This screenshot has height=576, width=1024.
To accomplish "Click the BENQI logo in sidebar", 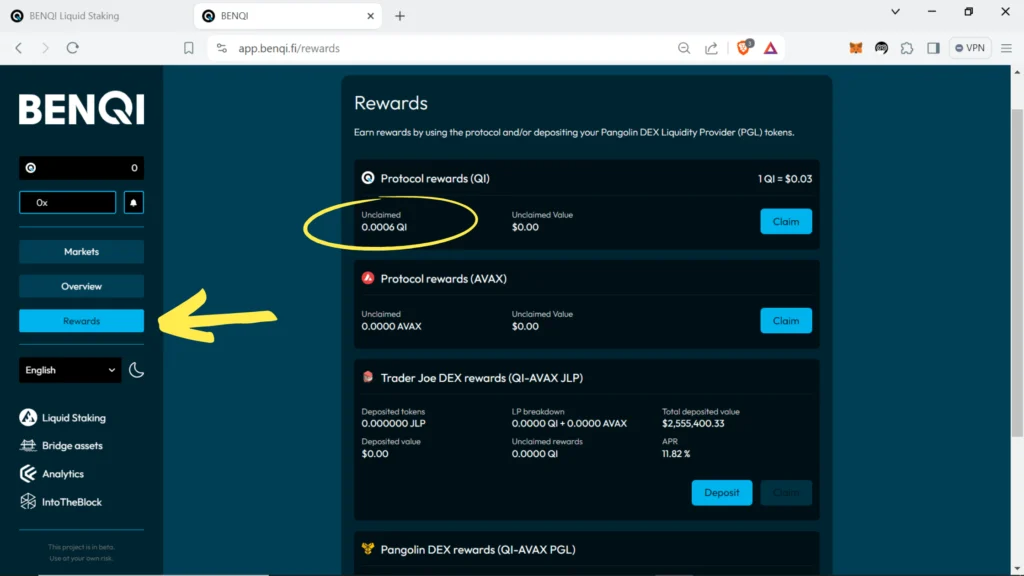I will [x=81, y=110].
